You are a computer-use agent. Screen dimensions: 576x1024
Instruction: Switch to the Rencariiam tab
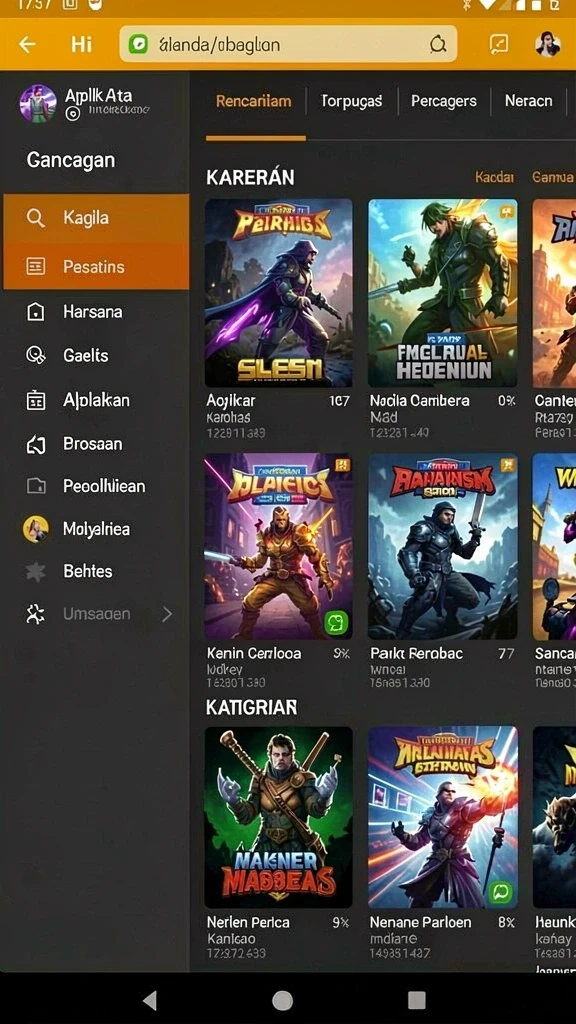pos(253,101)
